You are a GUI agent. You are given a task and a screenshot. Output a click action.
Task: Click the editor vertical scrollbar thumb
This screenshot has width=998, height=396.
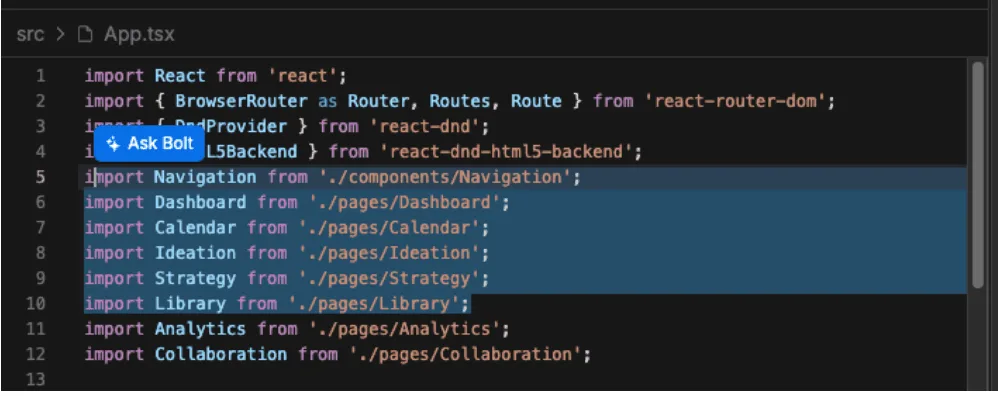pos(978,175)
